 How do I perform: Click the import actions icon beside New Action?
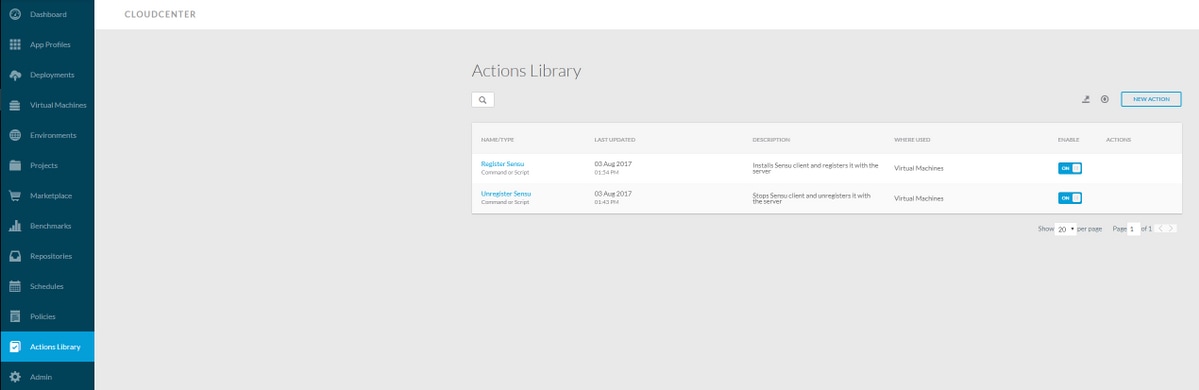click(x=1086, y=99)
